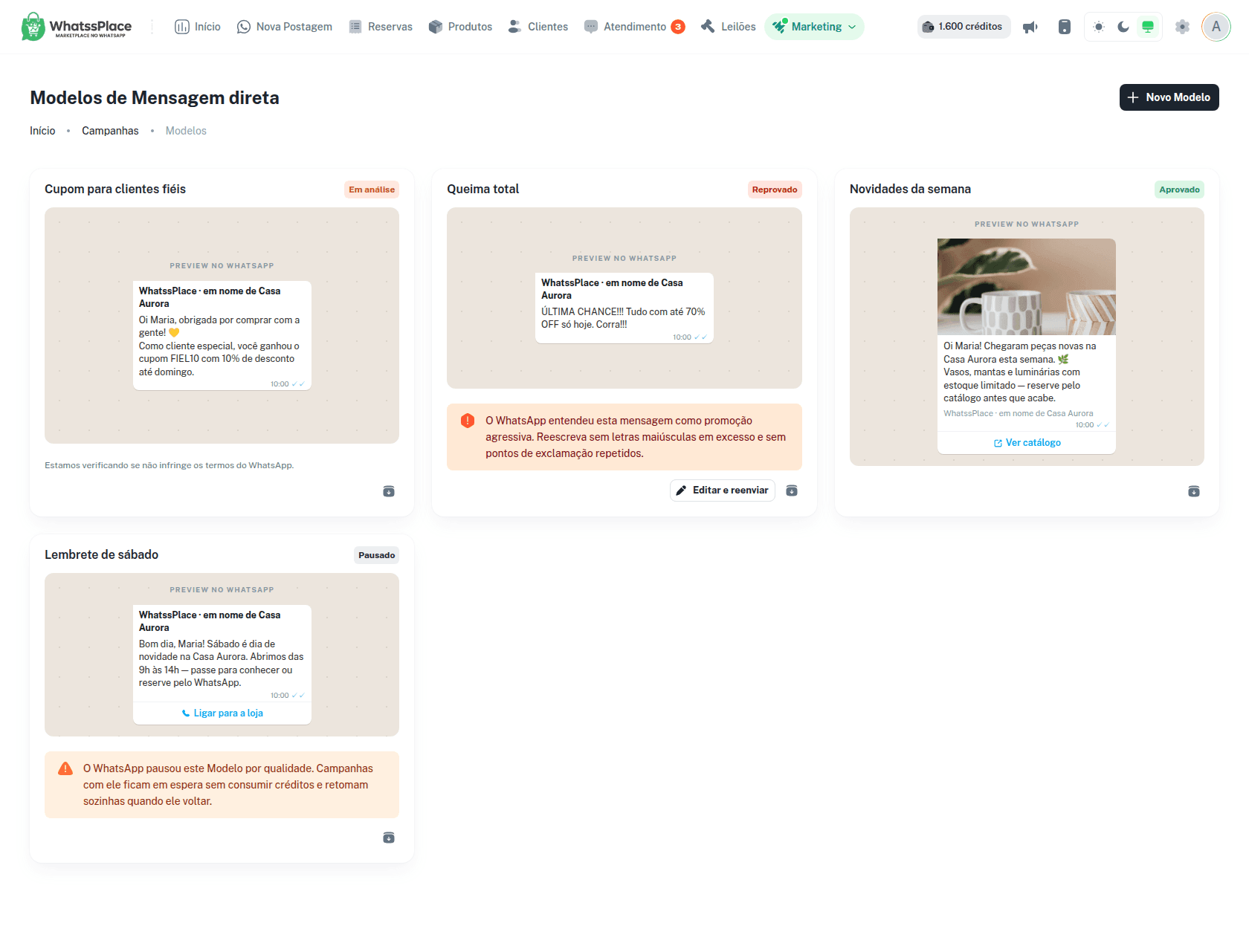Screen dimensions: 1249x952
Task: Expand the Marketing dropdown menu
Action: click(814, 27)
